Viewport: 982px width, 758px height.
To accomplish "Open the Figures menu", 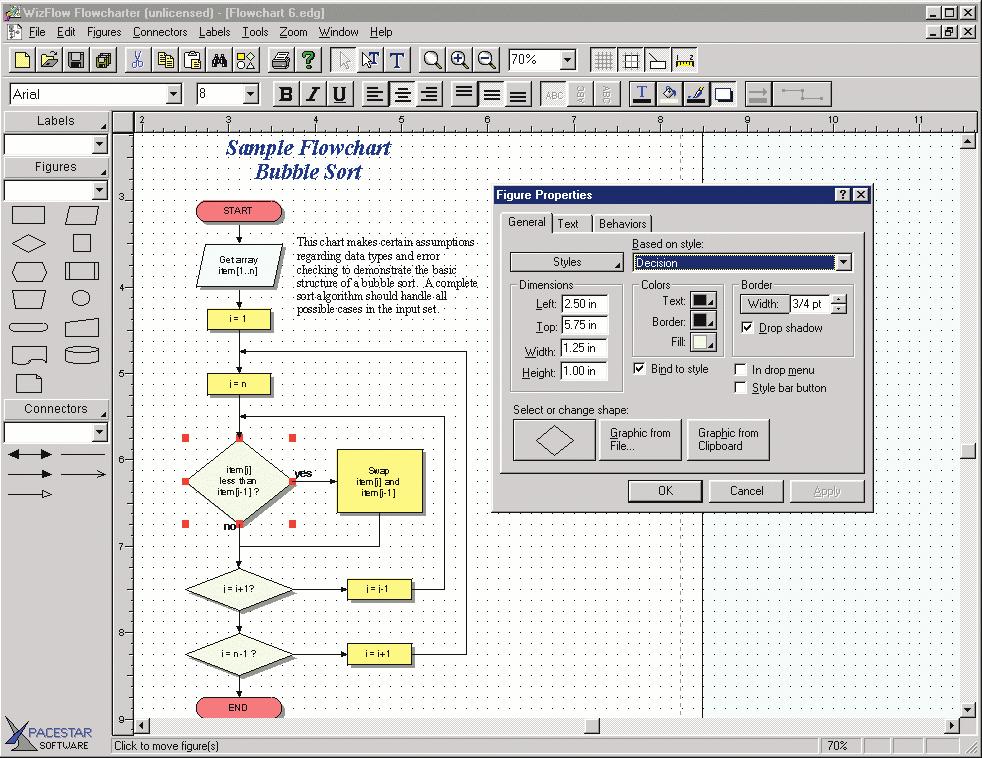I will click(x=104, y=32).
